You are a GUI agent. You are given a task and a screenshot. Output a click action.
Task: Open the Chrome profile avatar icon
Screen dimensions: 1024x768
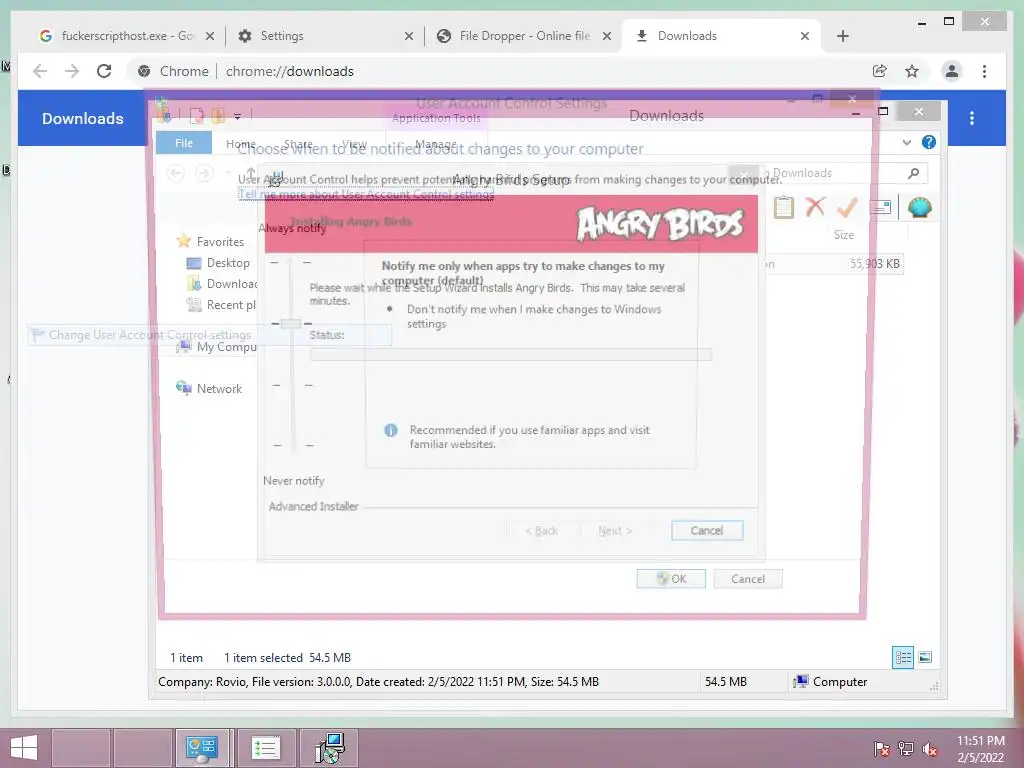click(952, 71)
